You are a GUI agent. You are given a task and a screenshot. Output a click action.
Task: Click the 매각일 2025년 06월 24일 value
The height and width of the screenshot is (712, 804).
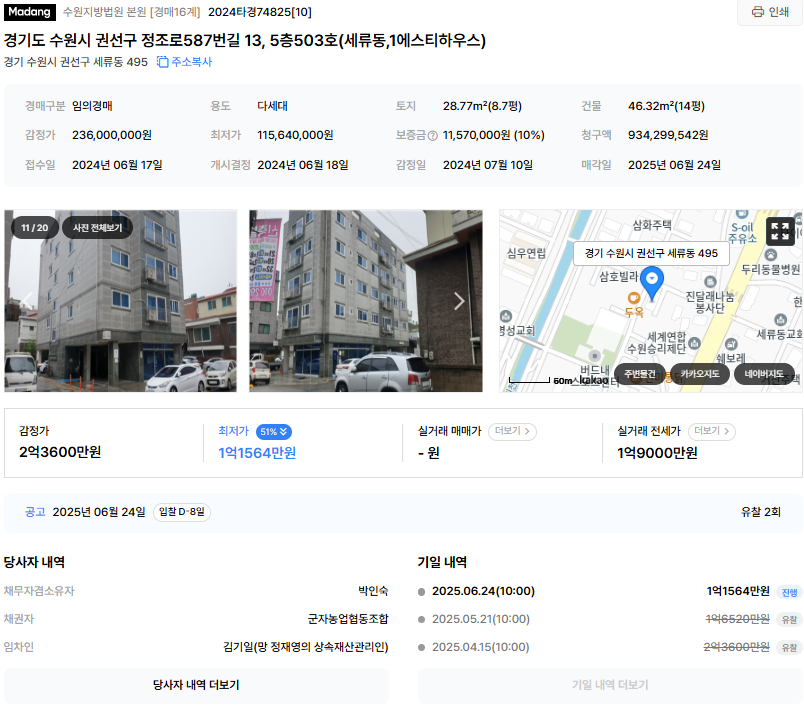click(674, 165)
